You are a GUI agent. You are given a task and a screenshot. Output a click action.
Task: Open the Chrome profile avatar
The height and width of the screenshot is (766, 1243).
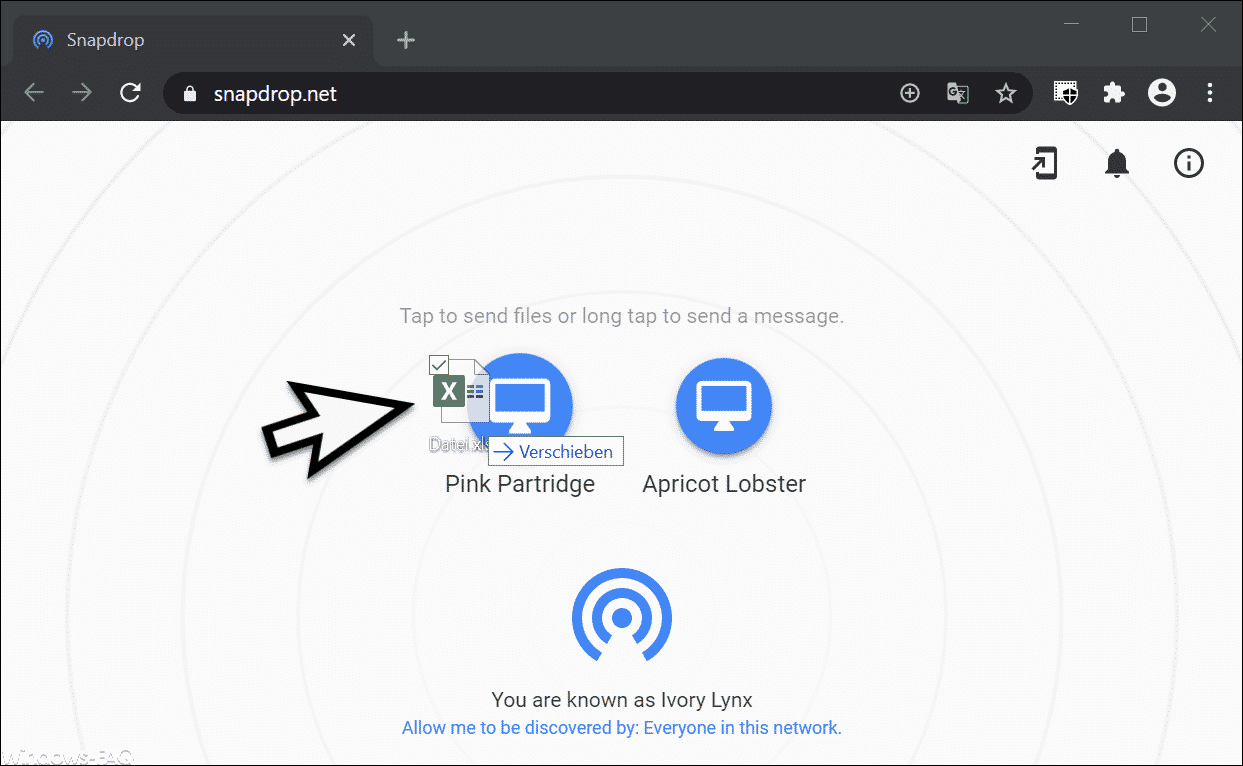(x=1162, y=93)
